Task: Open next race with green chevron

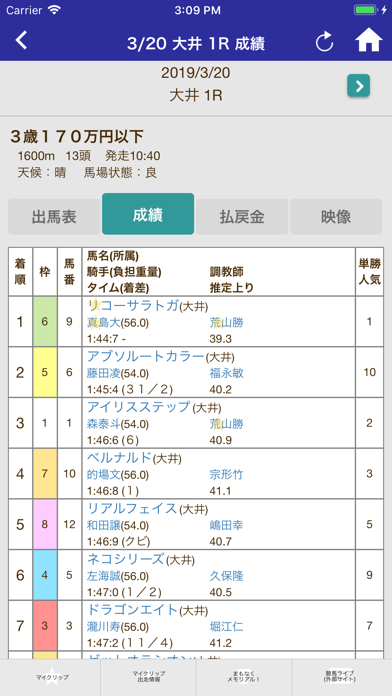Action: (358, 86)
